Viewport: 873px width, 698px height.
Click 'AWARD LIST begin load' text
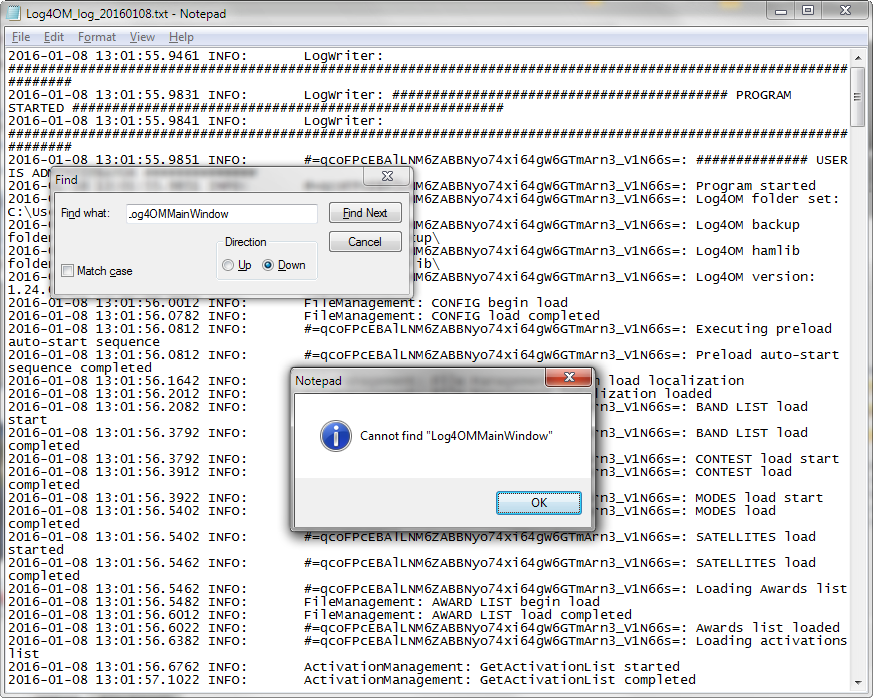[x=516, y=602]
